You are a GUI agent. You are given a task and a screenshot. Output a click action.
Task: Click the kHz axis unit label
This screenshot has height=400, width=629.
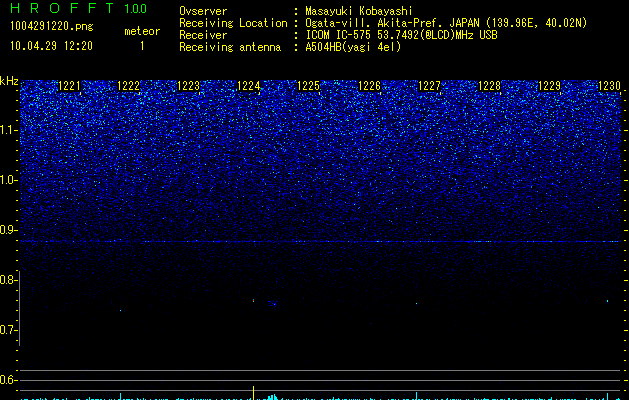[x=9, y=81]
